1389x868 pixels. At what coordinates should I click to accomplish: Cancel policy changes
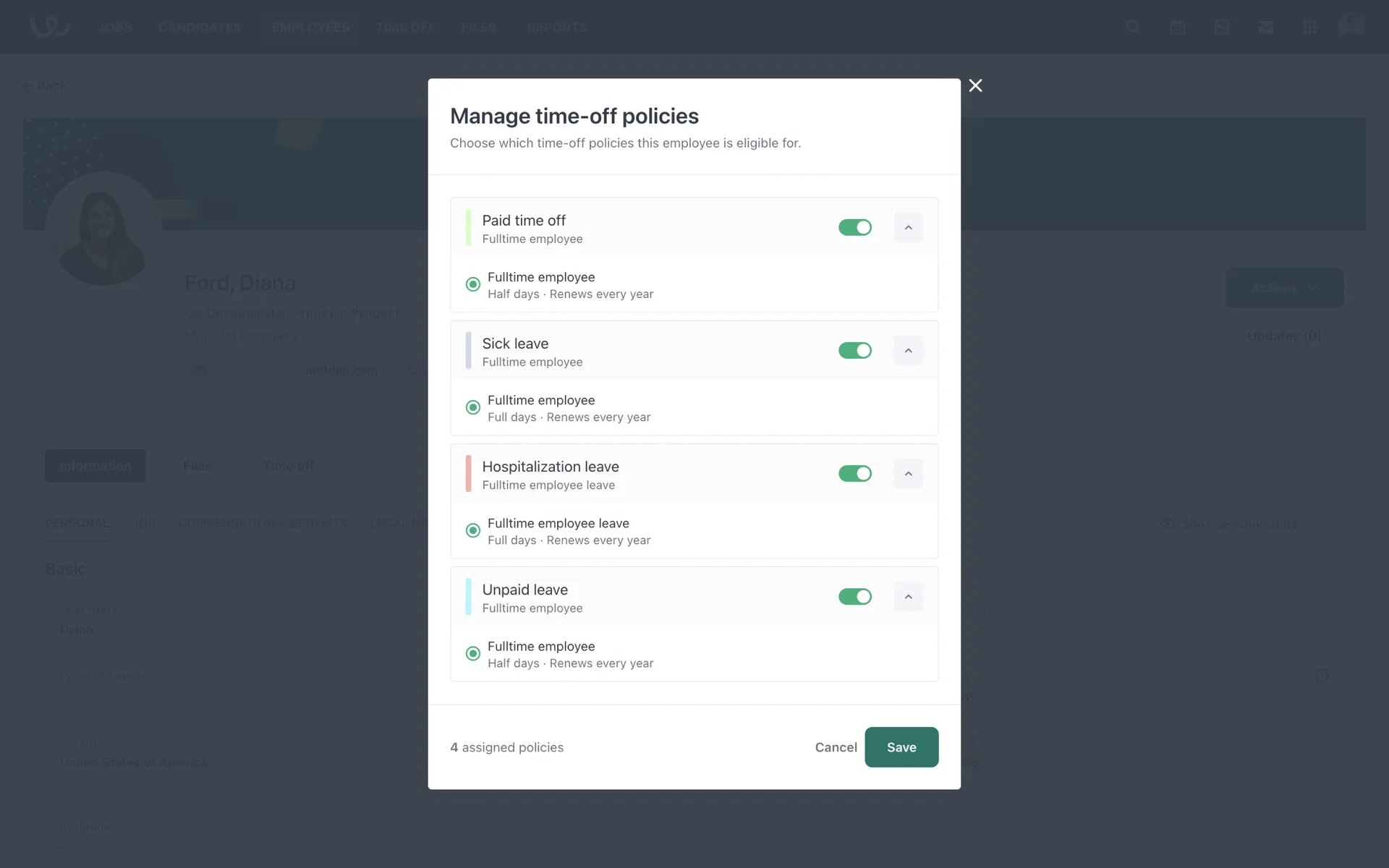tap(836, 747)
